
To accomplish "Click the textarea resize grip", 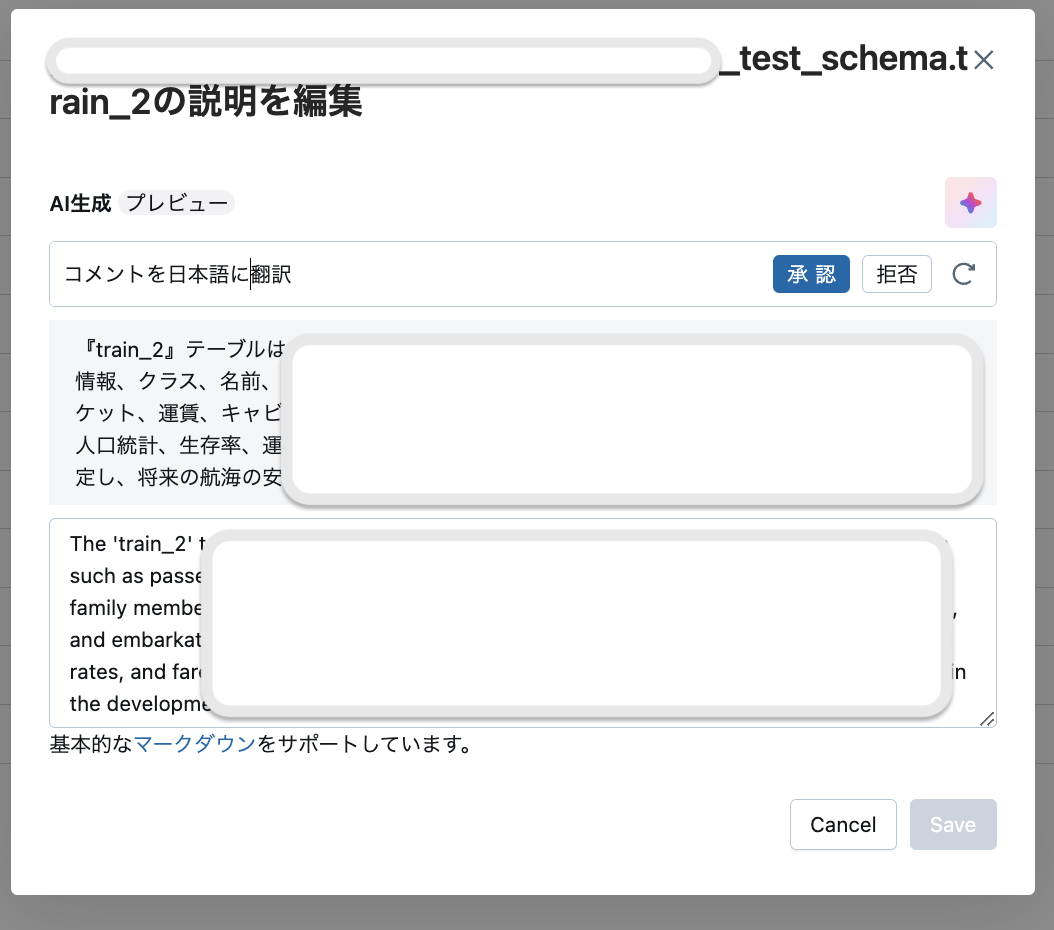I will 988,719.
